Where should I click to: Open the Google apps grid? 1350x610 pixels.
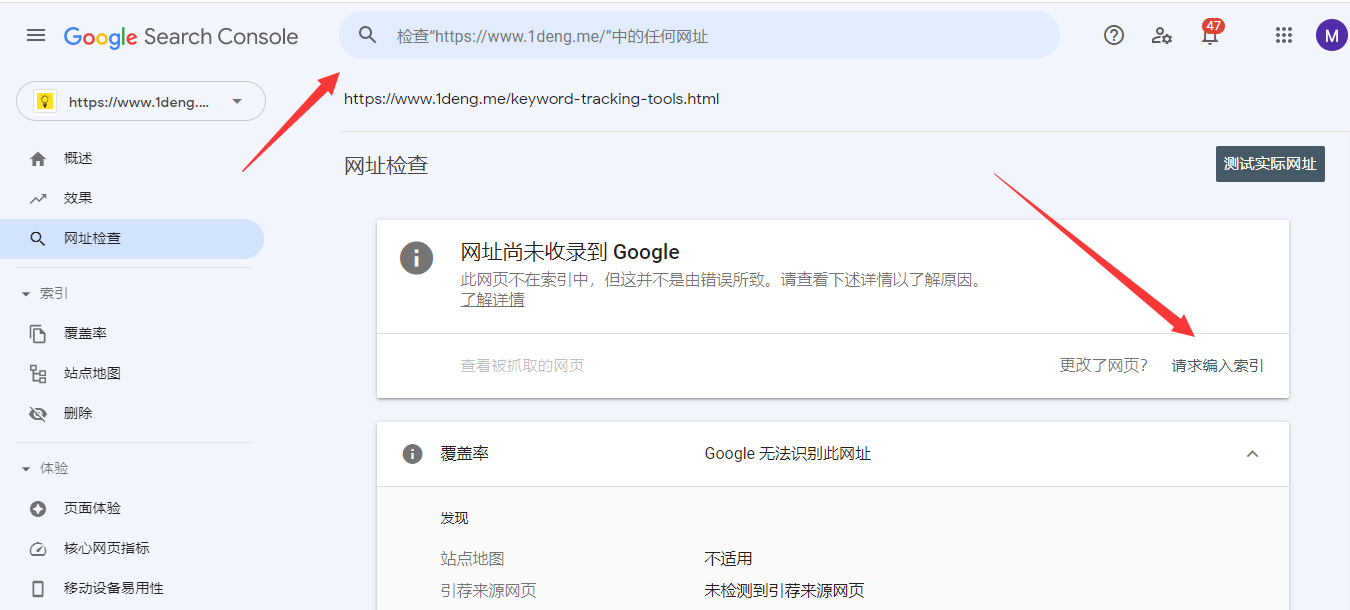pyautogui.click(x=1284, y=35)
